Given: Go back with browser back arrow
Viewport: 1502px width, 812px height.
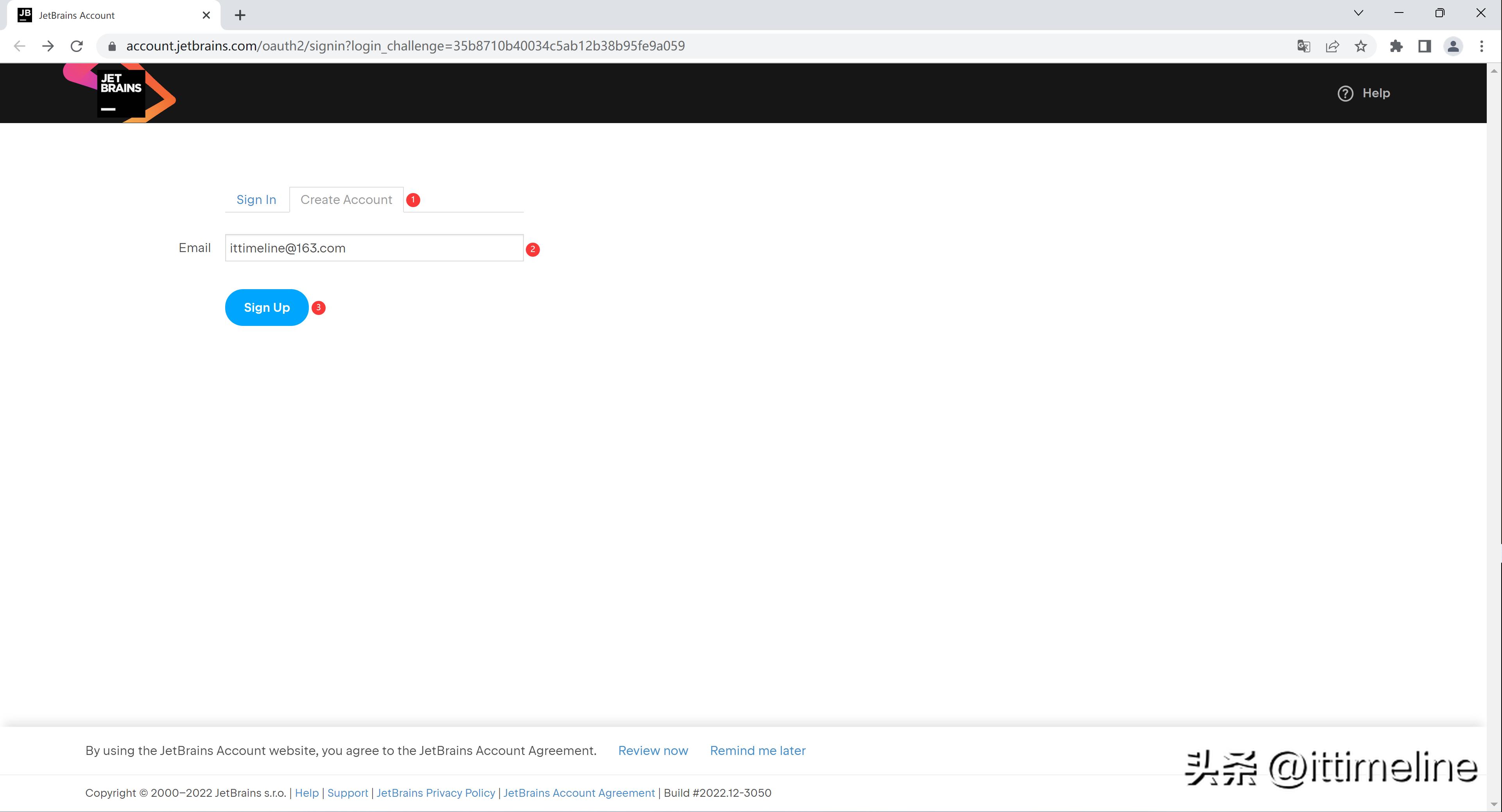Looking at the screenshot, I should tap(19, 46).
